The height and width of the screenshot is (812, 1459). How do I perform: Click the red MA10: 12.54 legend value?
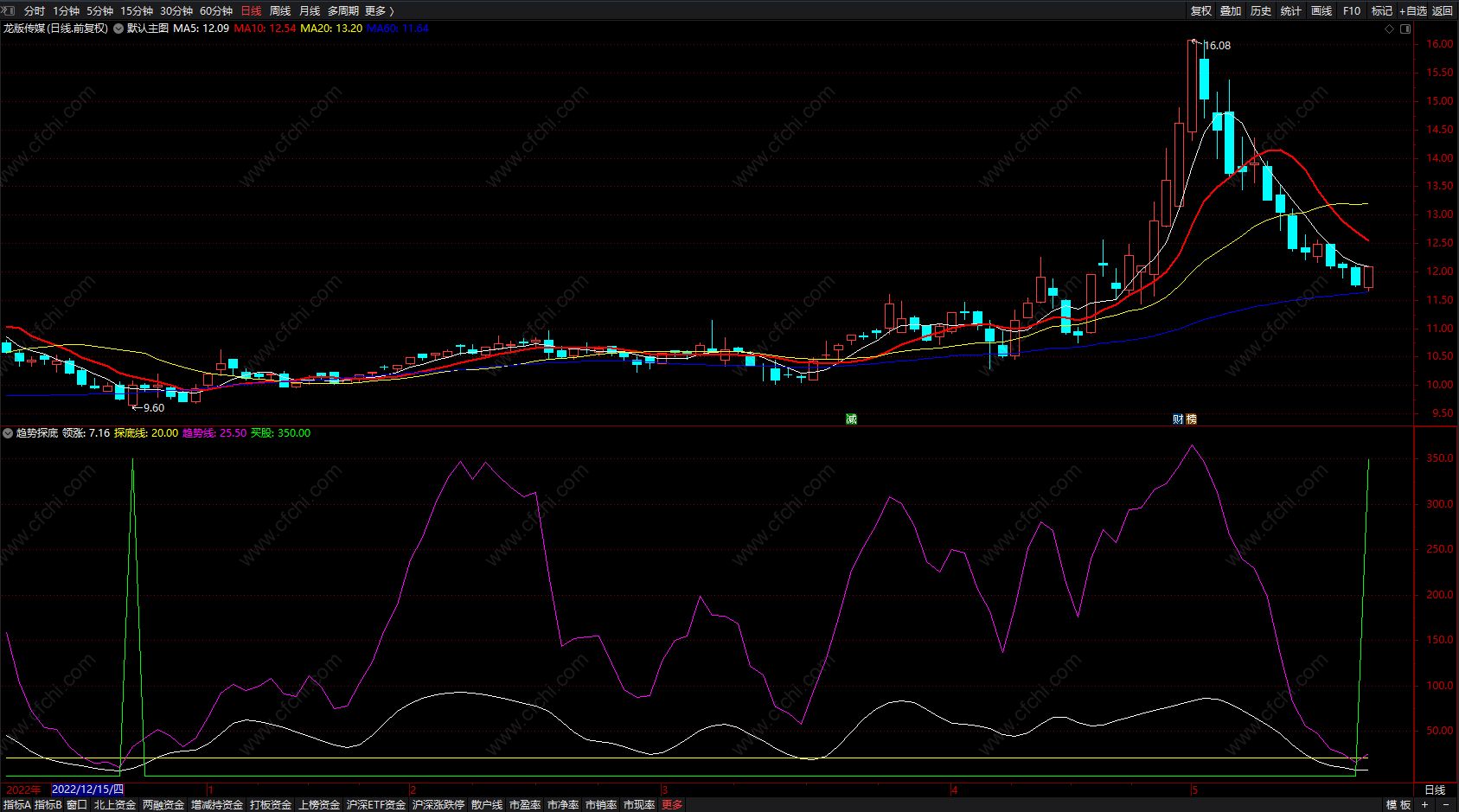tap(266, 29)
